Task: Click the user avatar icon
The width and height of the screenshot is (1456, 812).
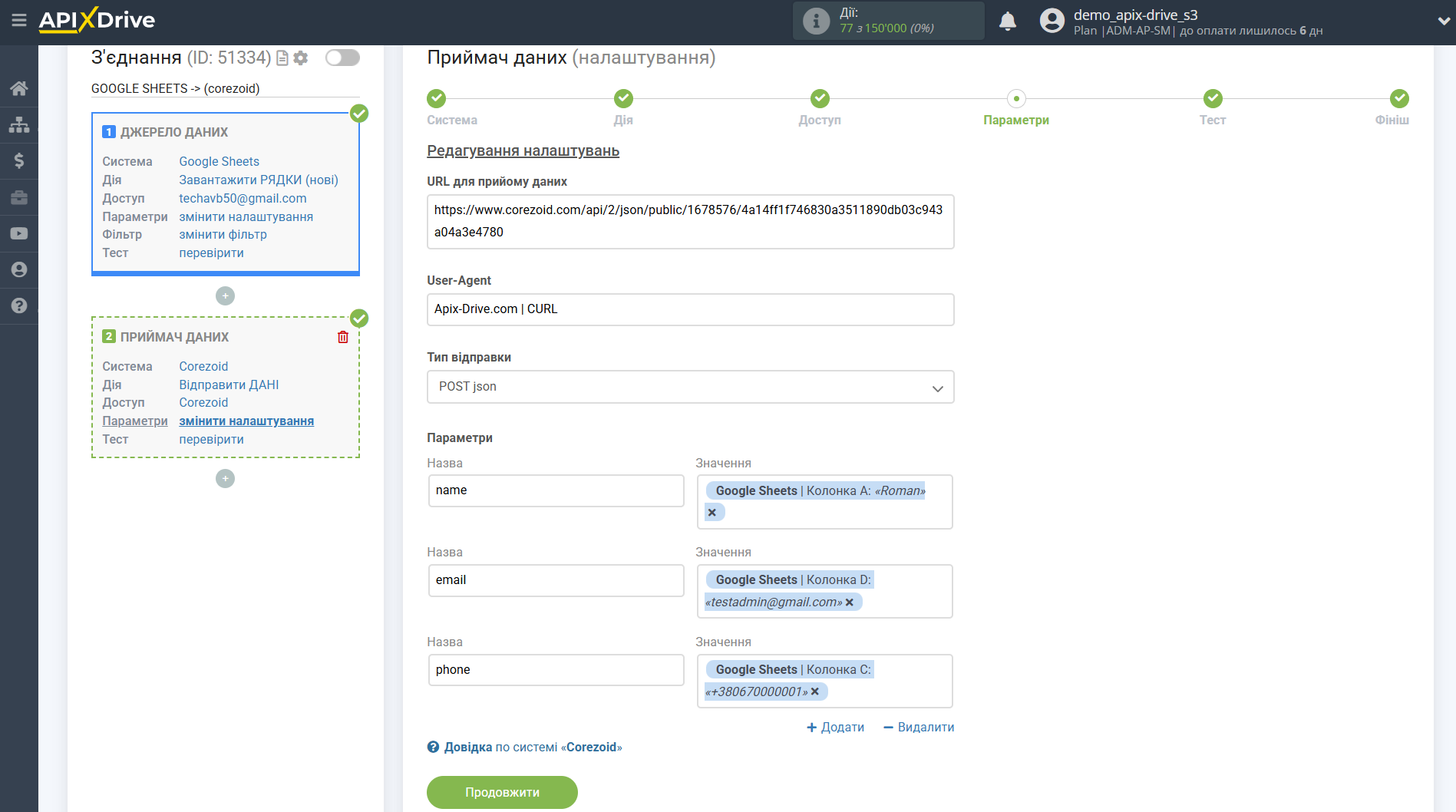Action: pos(1052,21)
